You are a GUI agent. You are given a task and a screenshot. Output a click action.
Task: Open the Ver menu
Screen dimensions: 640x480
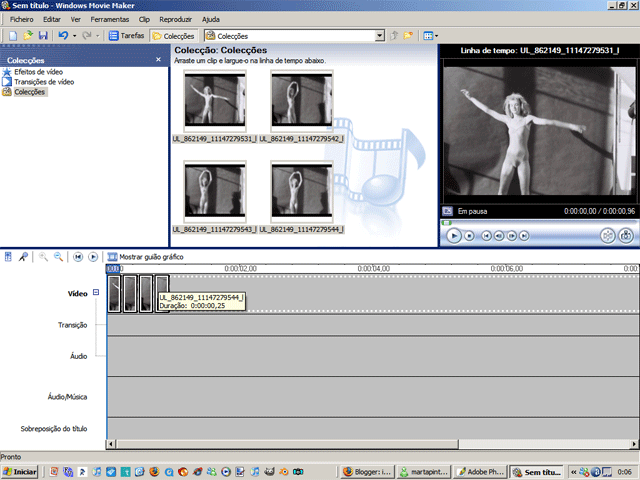[76, 19]
